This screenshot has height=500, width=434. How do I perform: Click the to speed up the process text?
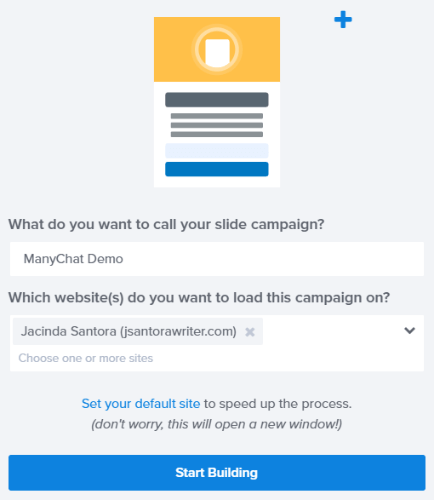click(278, 404)
